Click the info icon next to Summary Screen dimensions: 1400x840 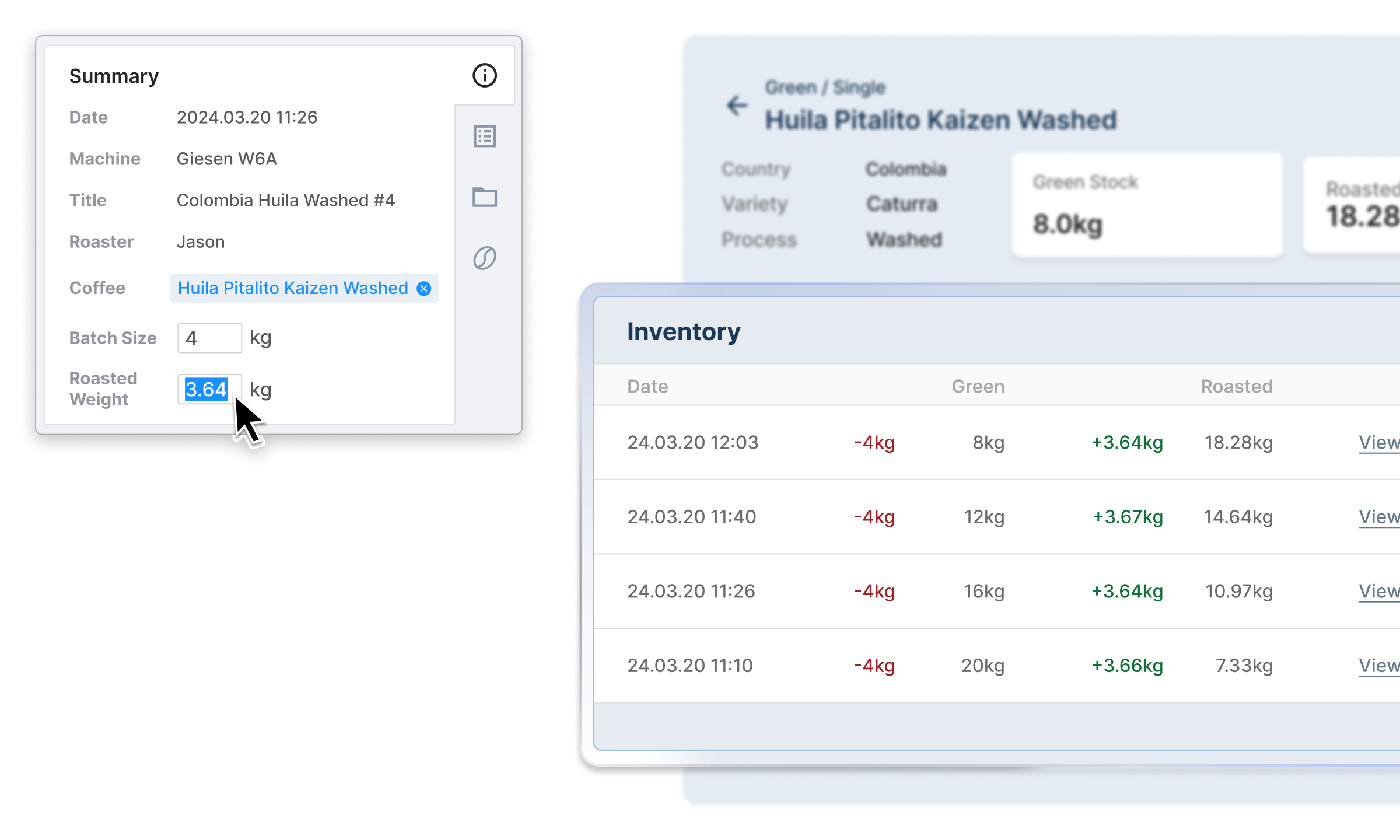click(484, 76)
